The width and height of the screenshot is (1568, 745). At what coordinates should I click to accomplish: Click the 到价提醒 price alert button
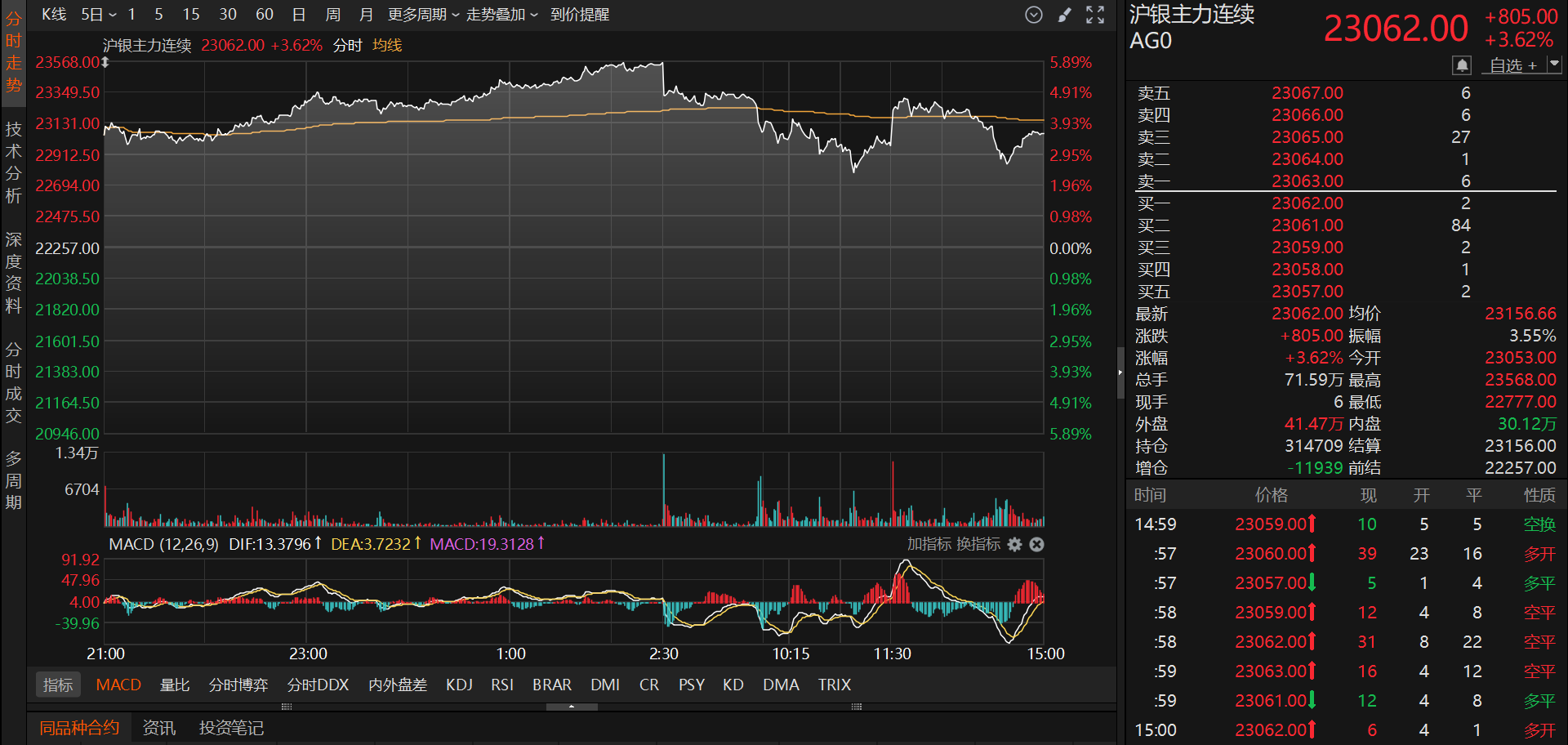coord(580,15)
